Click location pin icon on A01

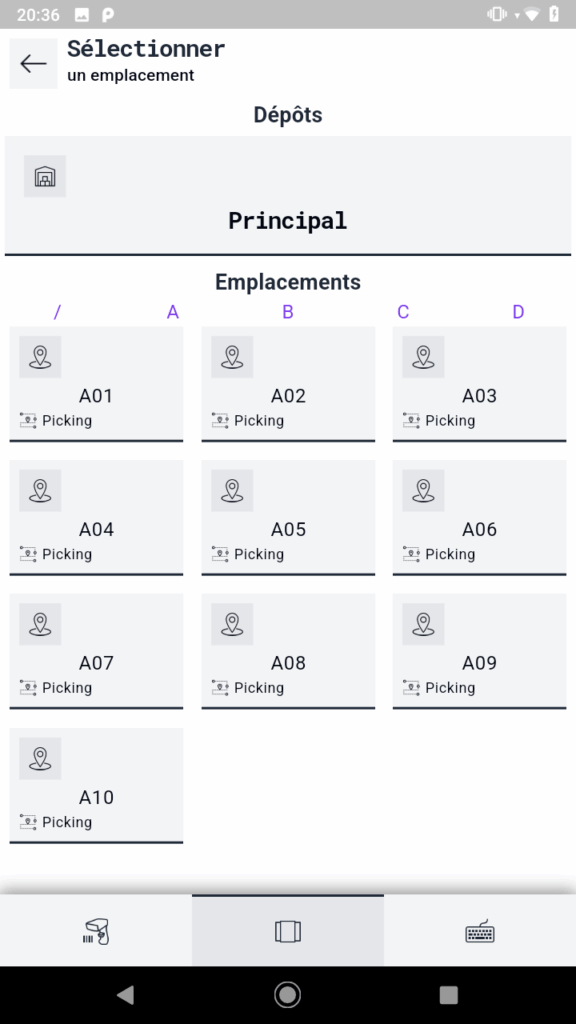40,357
